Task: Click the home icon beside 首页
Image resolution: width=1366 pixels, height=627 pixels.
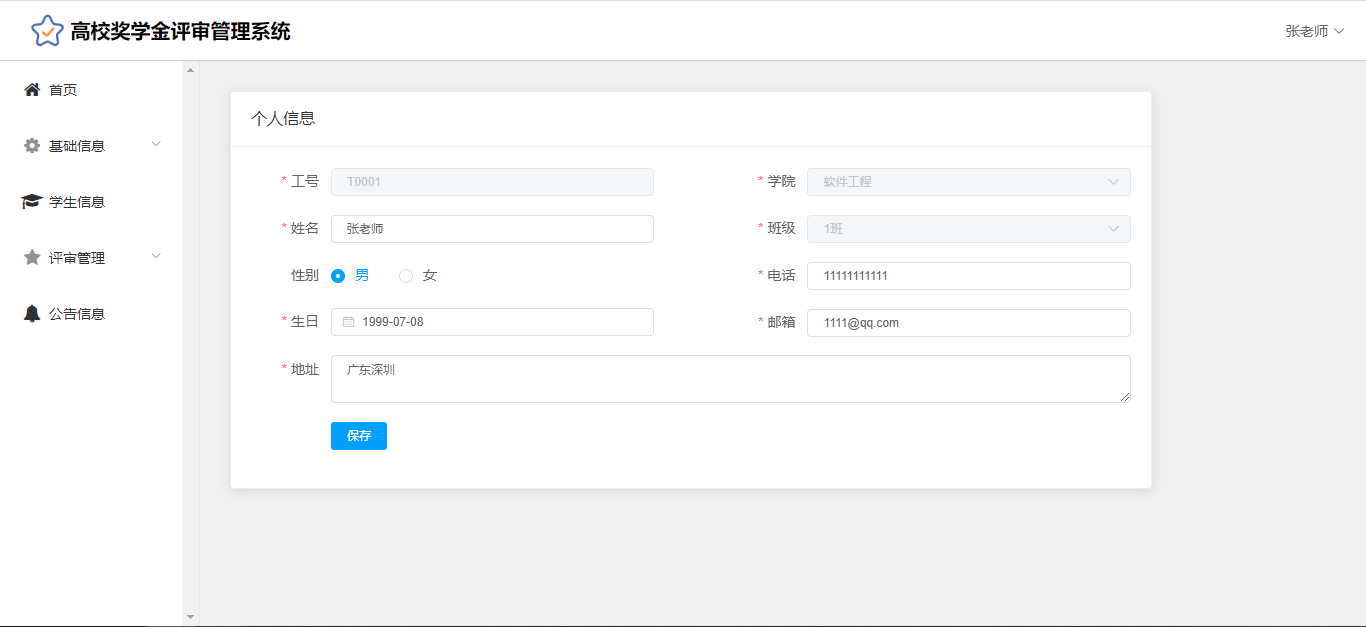Action: pos(32,90)
